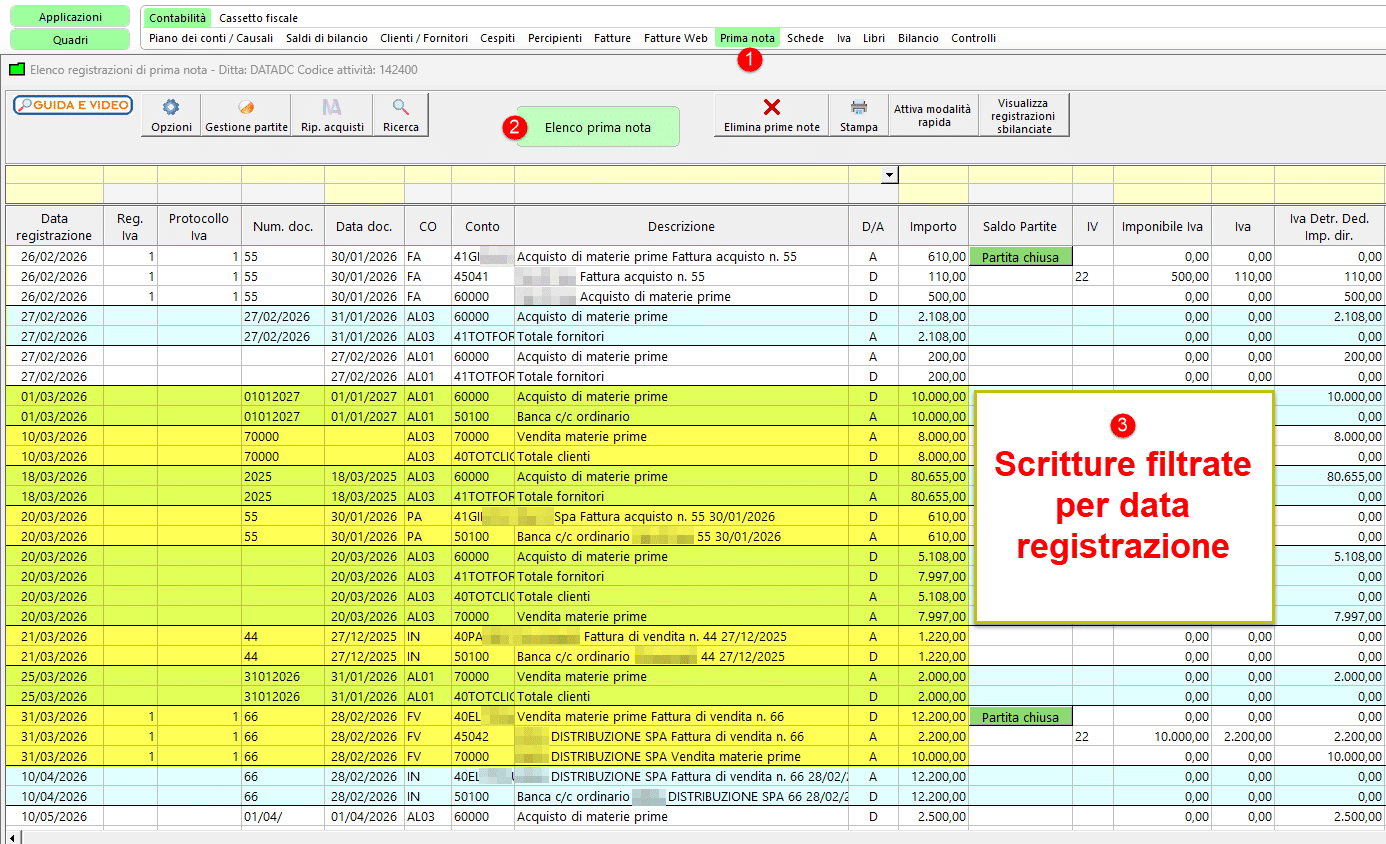Click the Applicazioni button
This screenshot has height=844, width=1386.
click(70, 17)
